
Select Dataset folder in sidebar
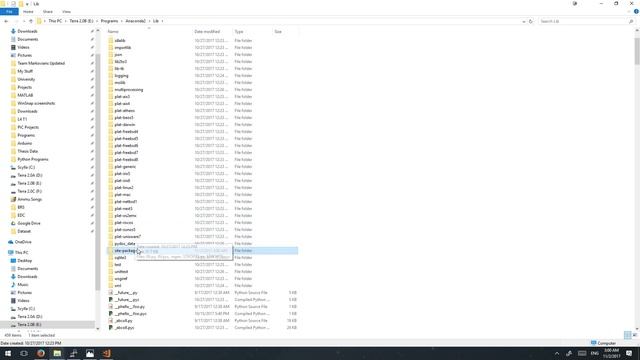pyautogui.click(x=24, y=231)
